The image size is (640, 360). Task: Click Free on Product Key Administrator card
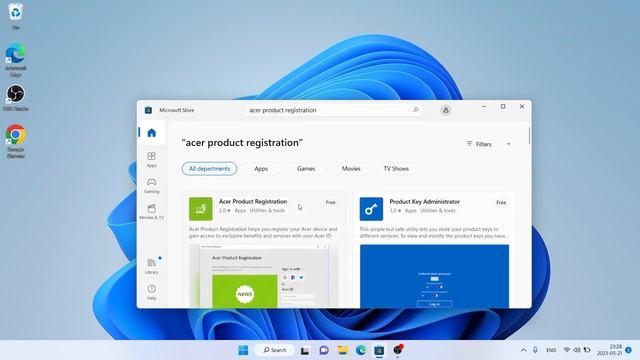click(x=501, y=202)
